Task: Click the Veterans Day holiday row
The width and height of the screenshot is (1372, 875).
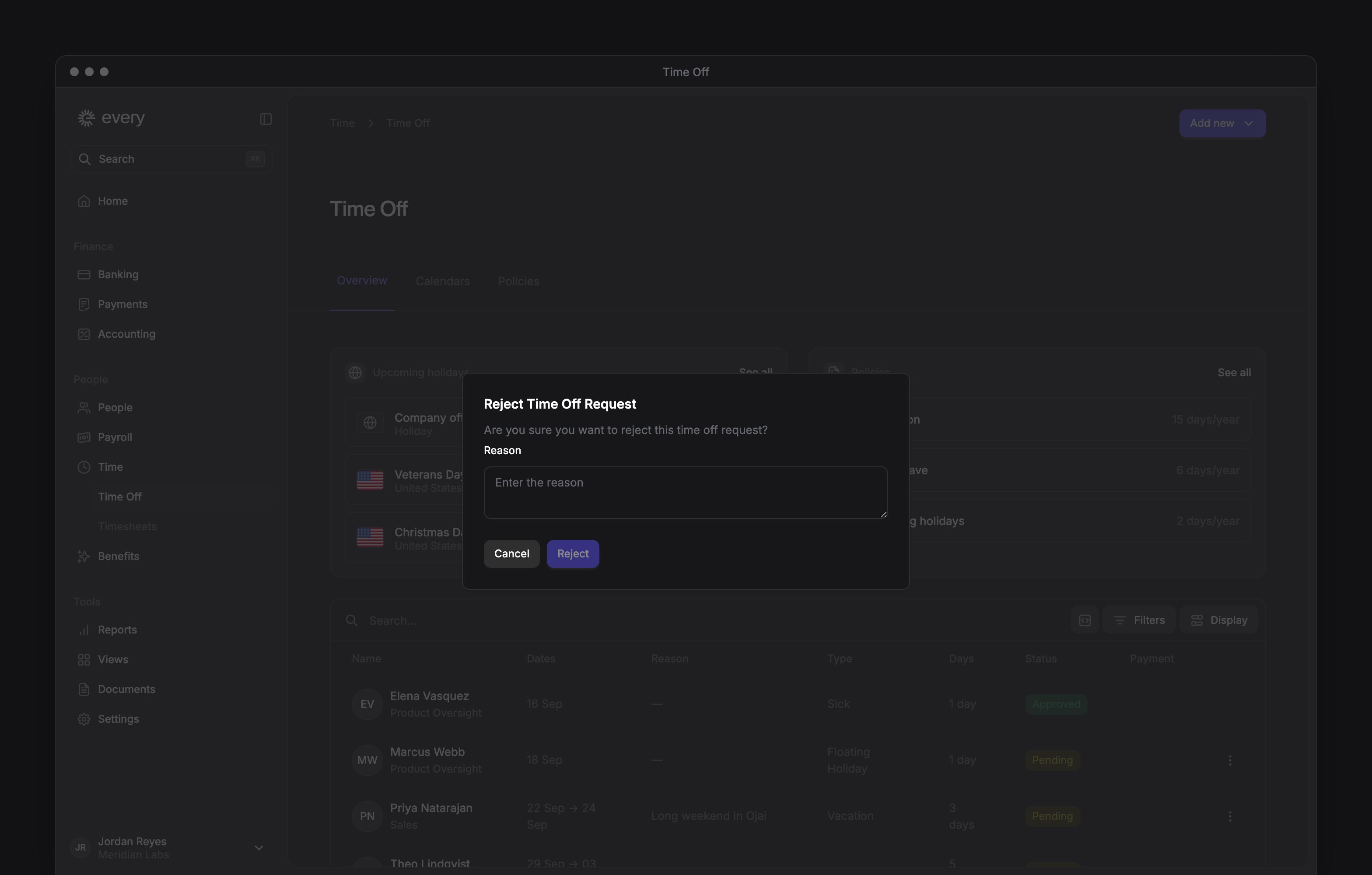Action: (403, 479)
